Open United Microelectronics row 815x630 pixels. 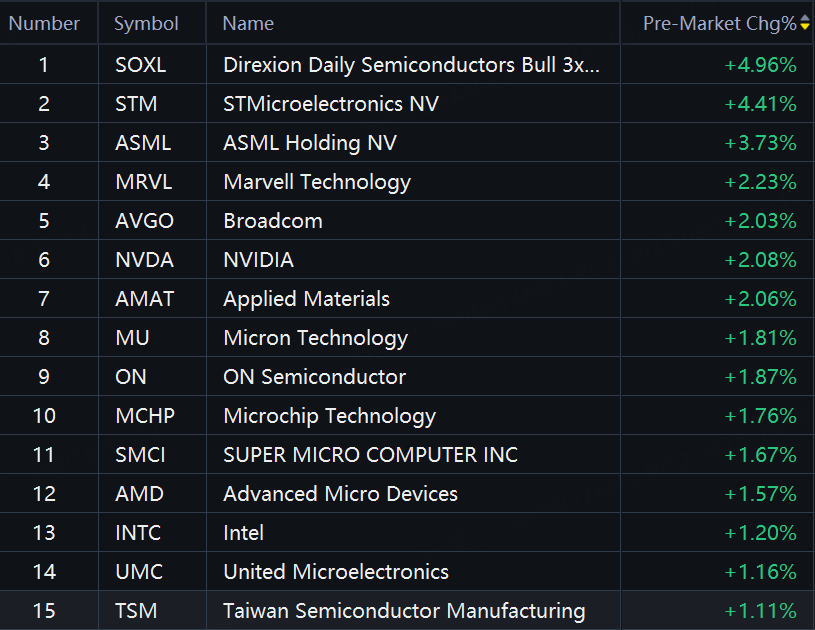pos(336,572)
